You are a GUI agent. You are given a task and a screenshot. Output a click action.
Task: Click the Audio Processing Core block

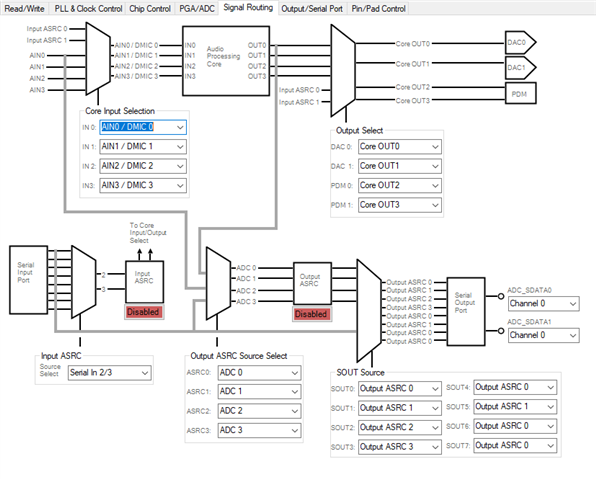[226, 61]
